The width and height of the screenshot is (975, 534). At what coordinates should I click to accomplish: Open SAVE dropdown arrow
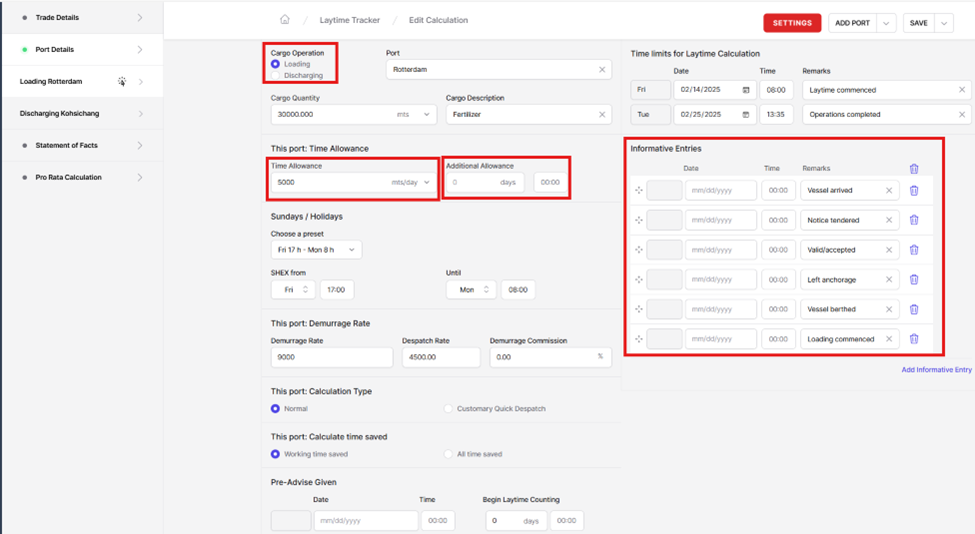(944, 23)
